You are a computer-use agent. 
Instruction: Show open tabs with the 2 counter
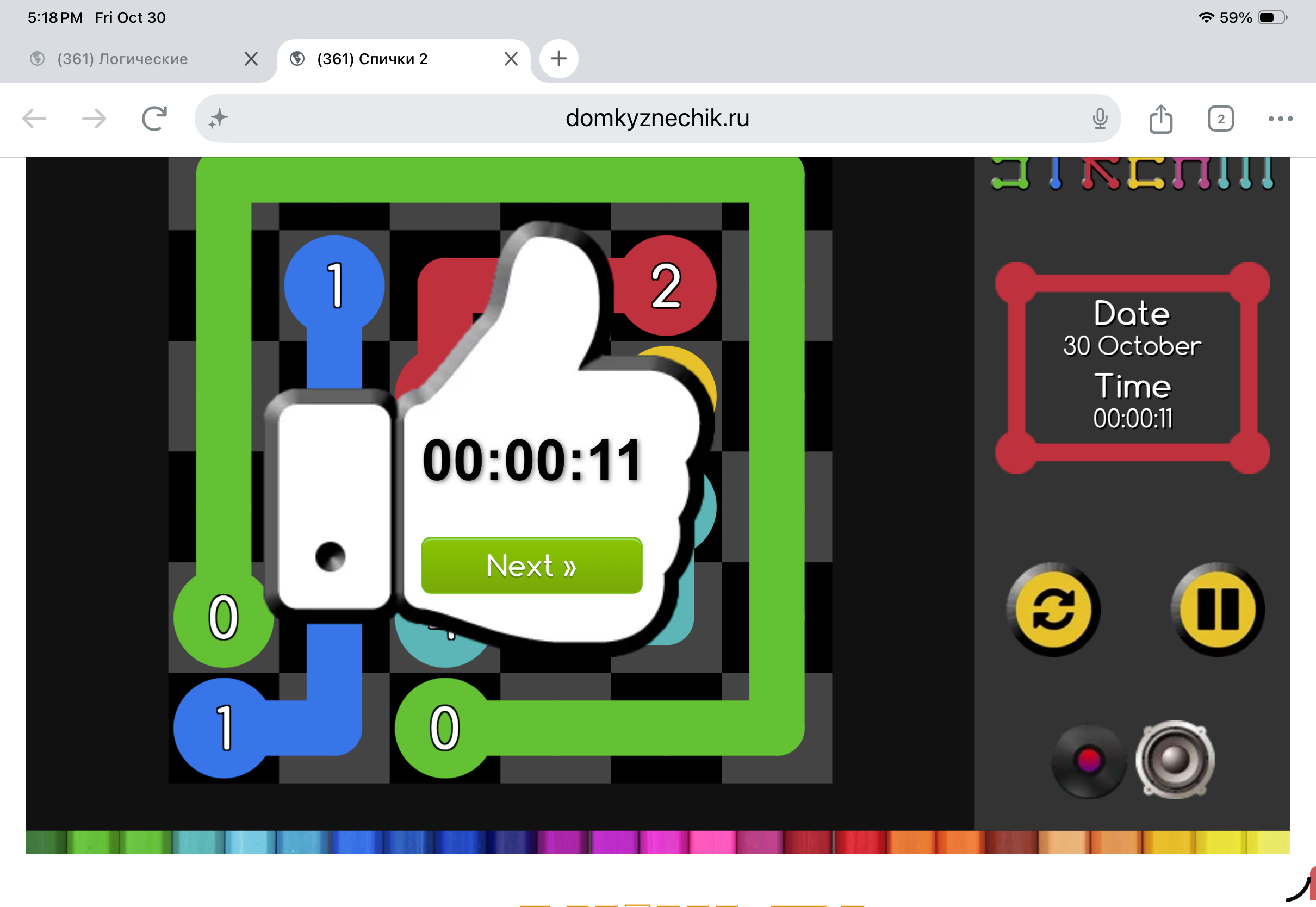(x=1220, y=119)
